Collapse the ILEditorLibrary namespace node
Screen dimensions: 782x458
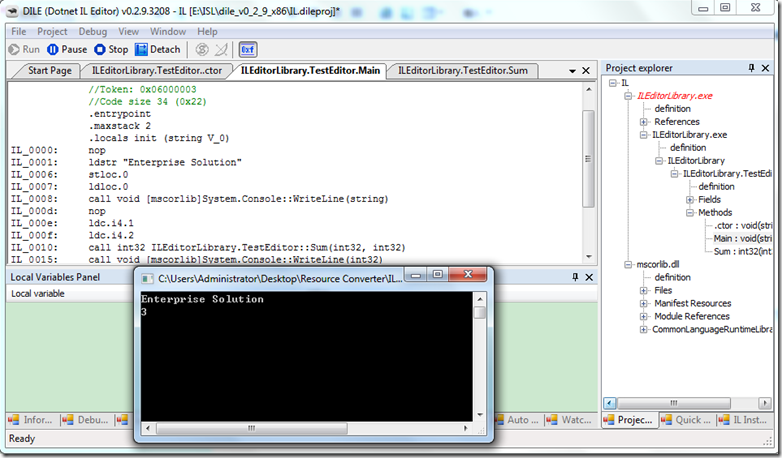pos(659,161)
